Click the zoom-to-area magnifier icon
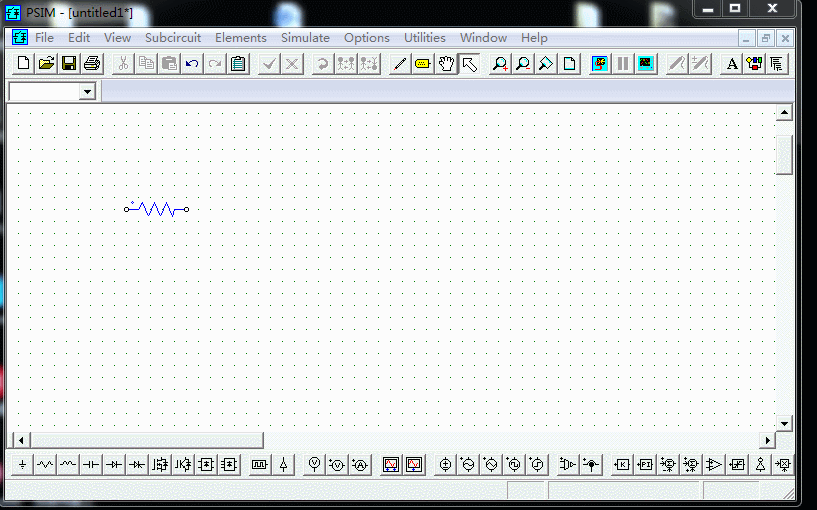 point(546,64)
